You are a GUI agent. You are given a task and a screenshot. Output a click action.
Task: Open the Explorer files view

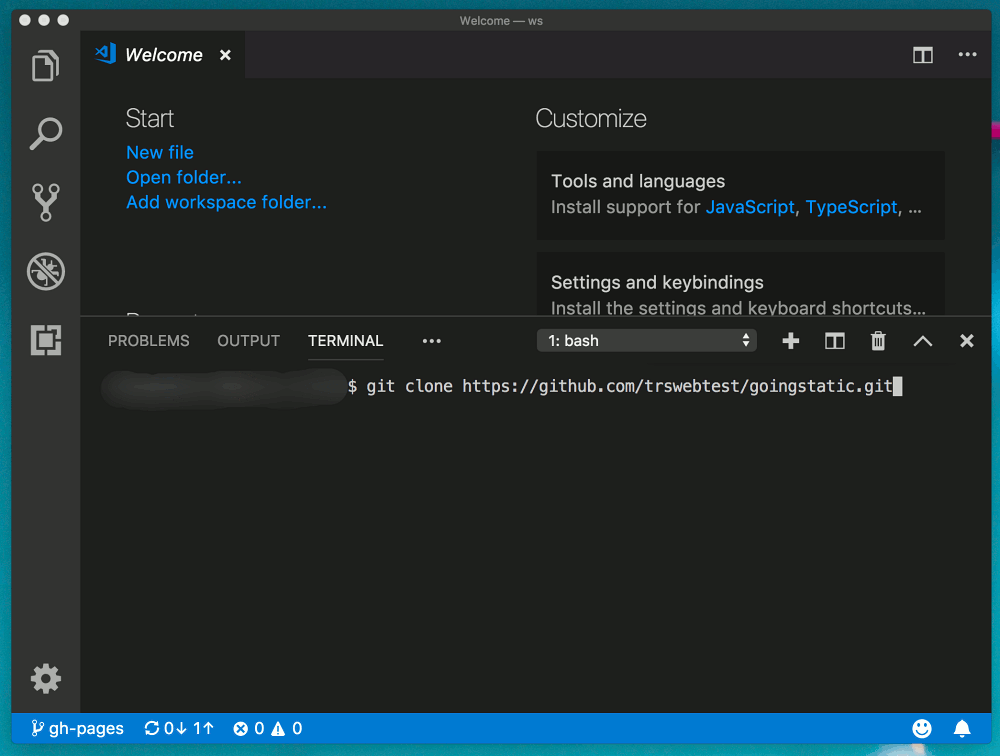click(45, 66)
